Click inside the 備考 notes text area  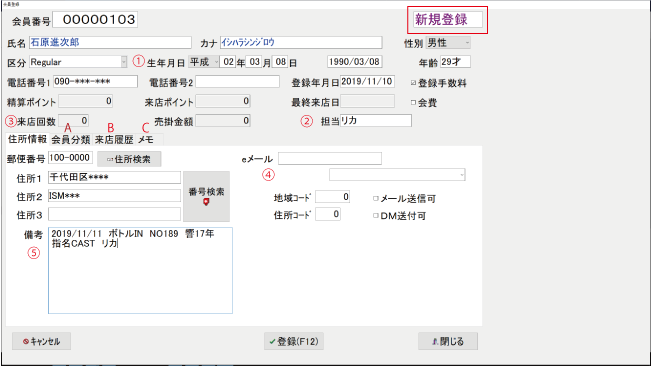(x=140, y=271)
